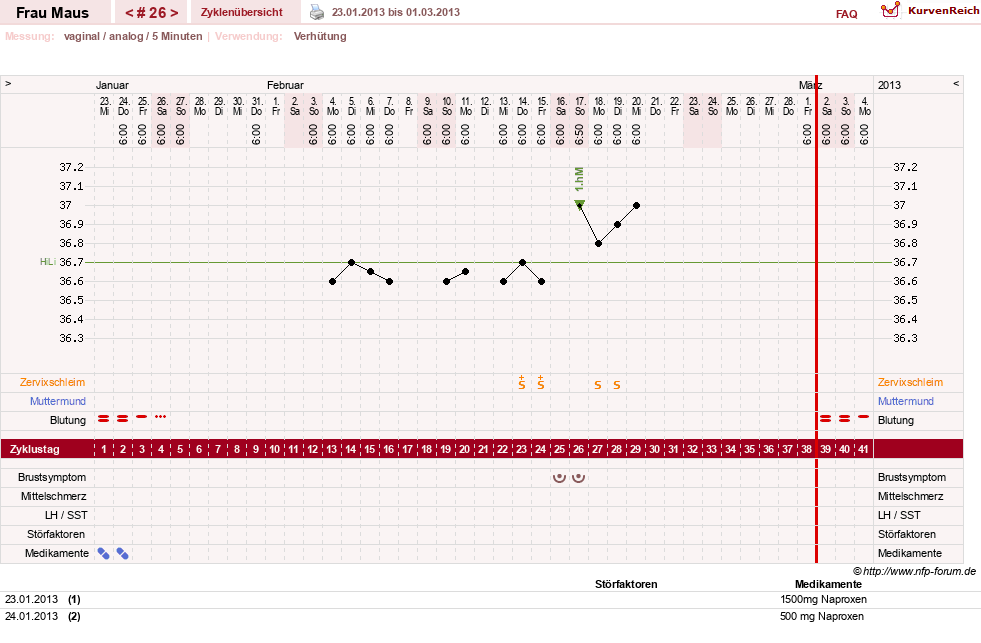Click the S+ cervical mucus symbol on day 24
This screenshot has width=981, height=643.
point(541,383)
